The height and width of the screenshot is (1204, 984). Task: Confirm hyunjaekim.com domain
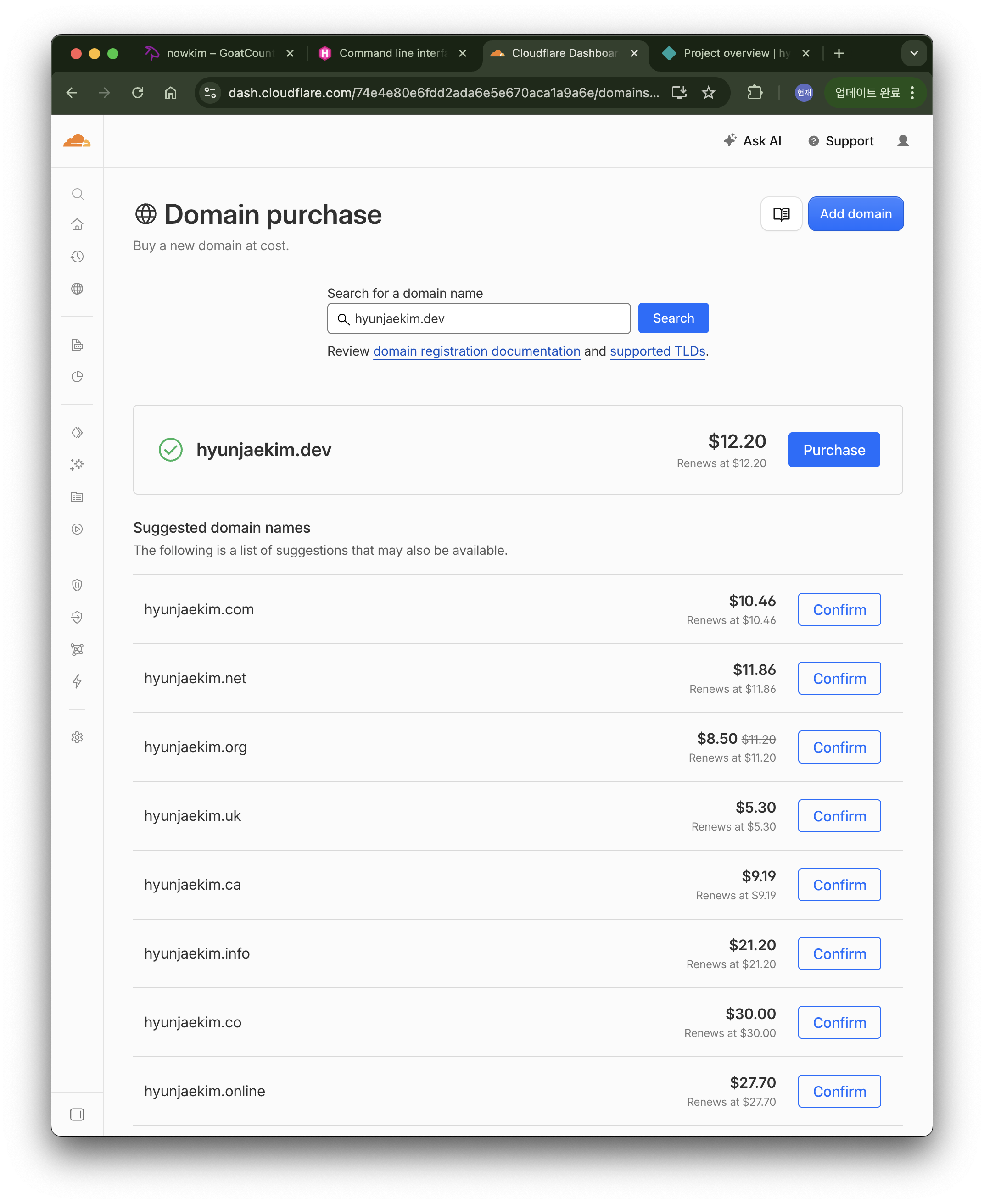(839, 610)
